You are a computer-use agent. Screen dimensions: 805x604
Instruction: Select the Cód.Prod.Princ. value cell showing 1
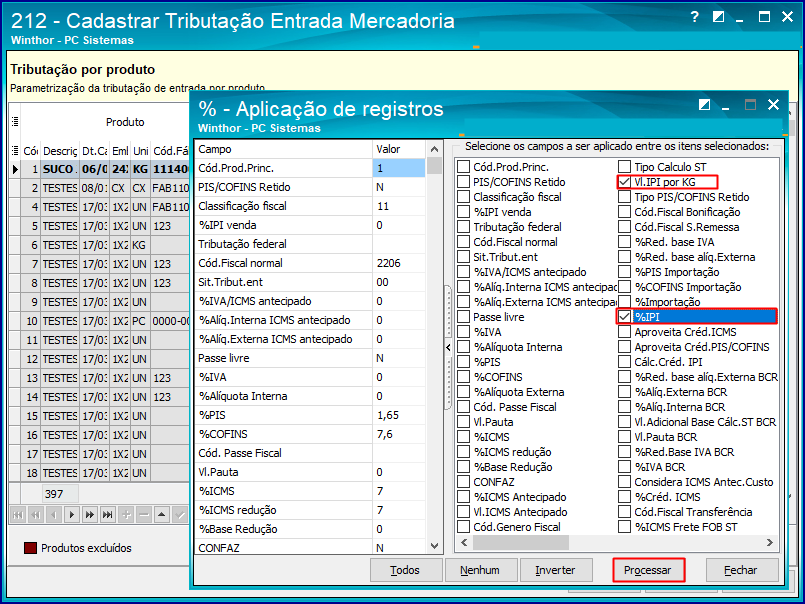[x=399, y=168]
